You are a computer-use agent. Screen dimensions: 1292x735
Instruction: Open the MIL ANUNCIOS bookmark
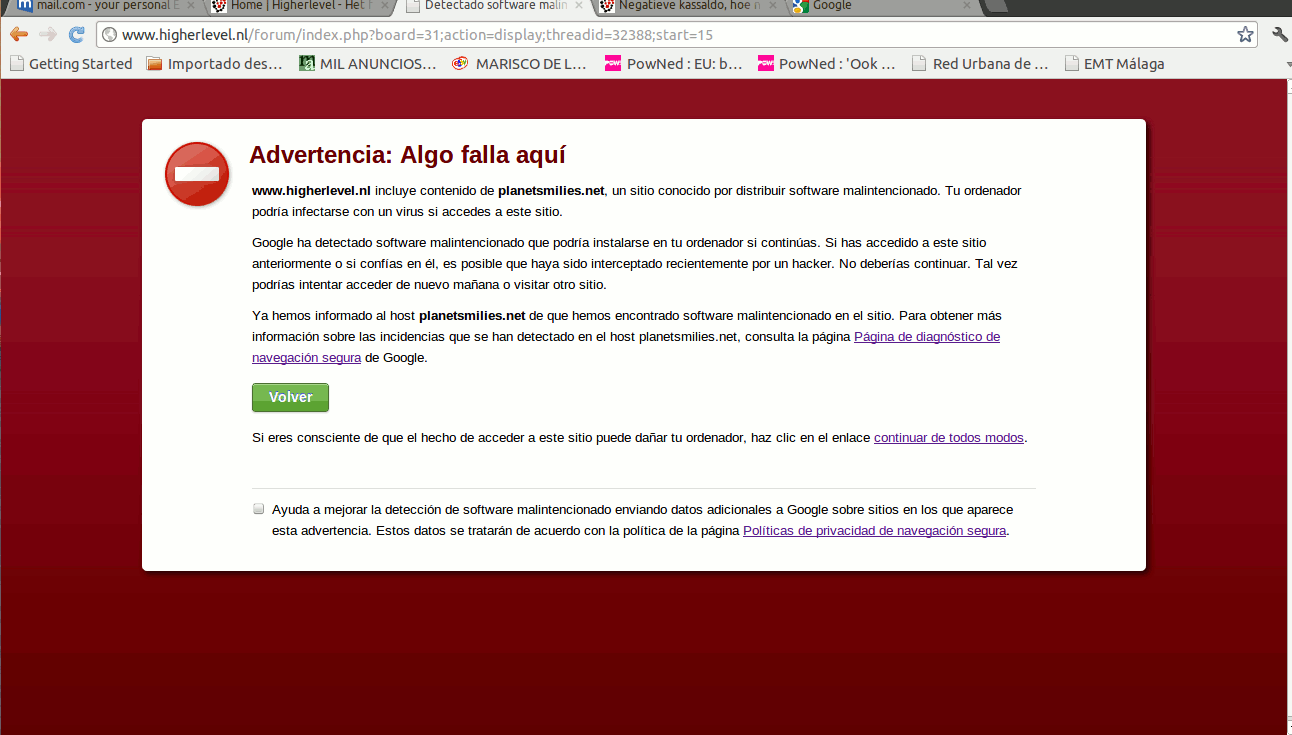point(368,64)
